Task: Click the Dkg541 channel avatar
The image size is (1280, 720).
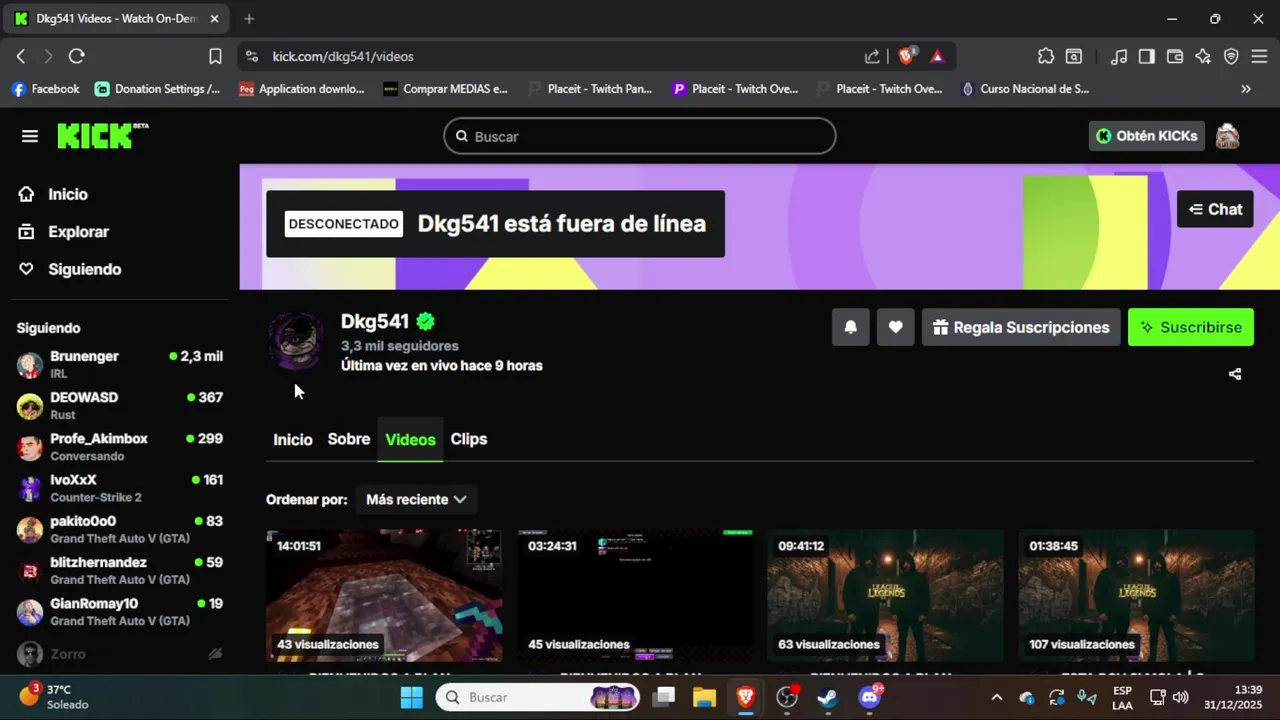Action: pos(296,341)
